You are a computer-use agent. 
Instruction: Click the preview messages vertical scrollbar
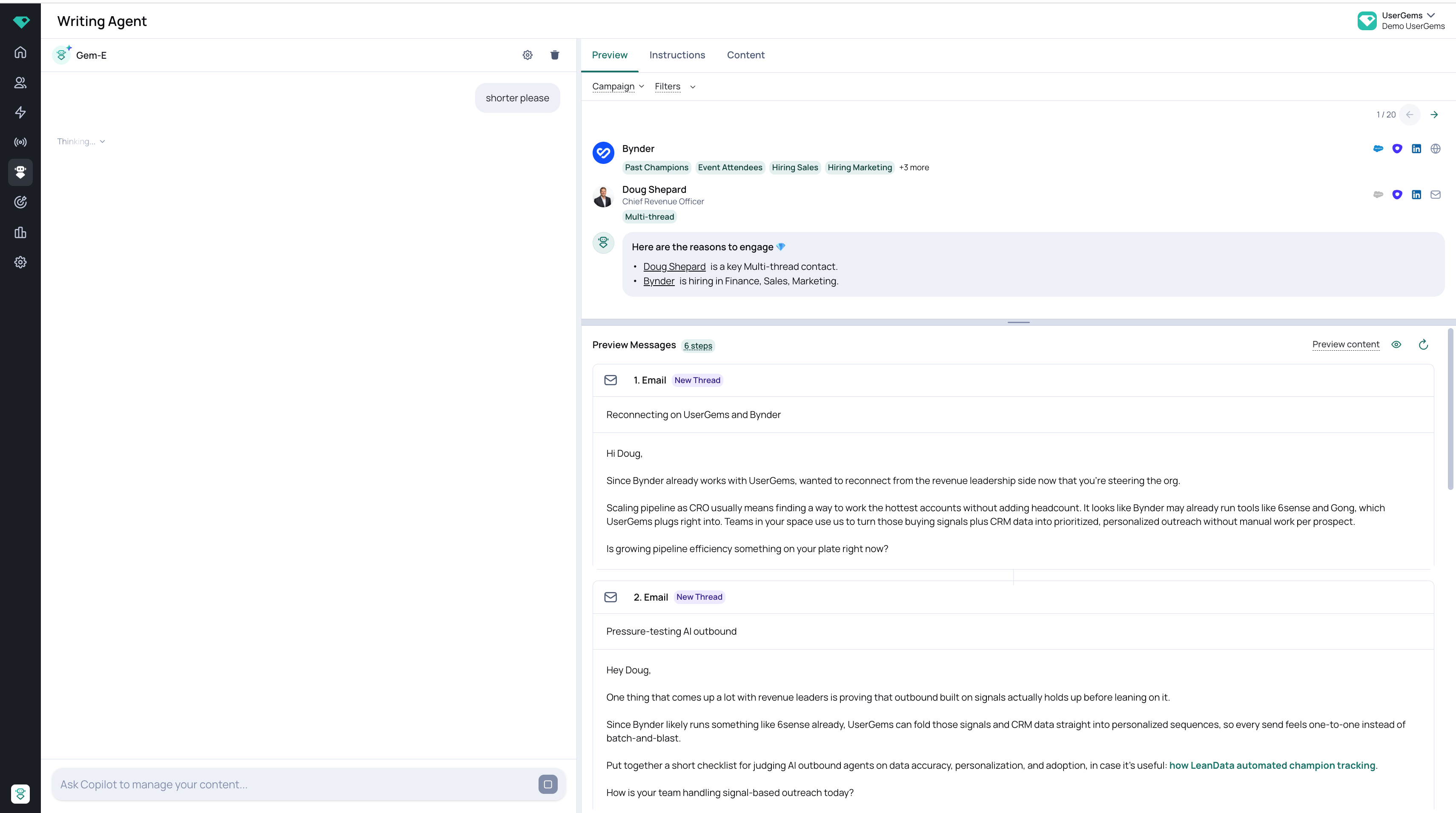coord(1450,409)
